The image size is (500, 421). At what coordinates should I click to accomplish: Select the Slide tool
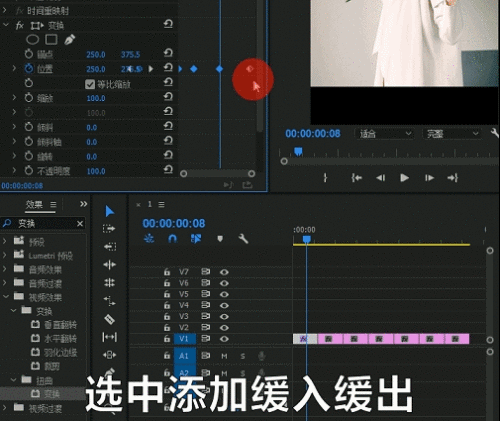pyautogui.click(x=109, y=355)
